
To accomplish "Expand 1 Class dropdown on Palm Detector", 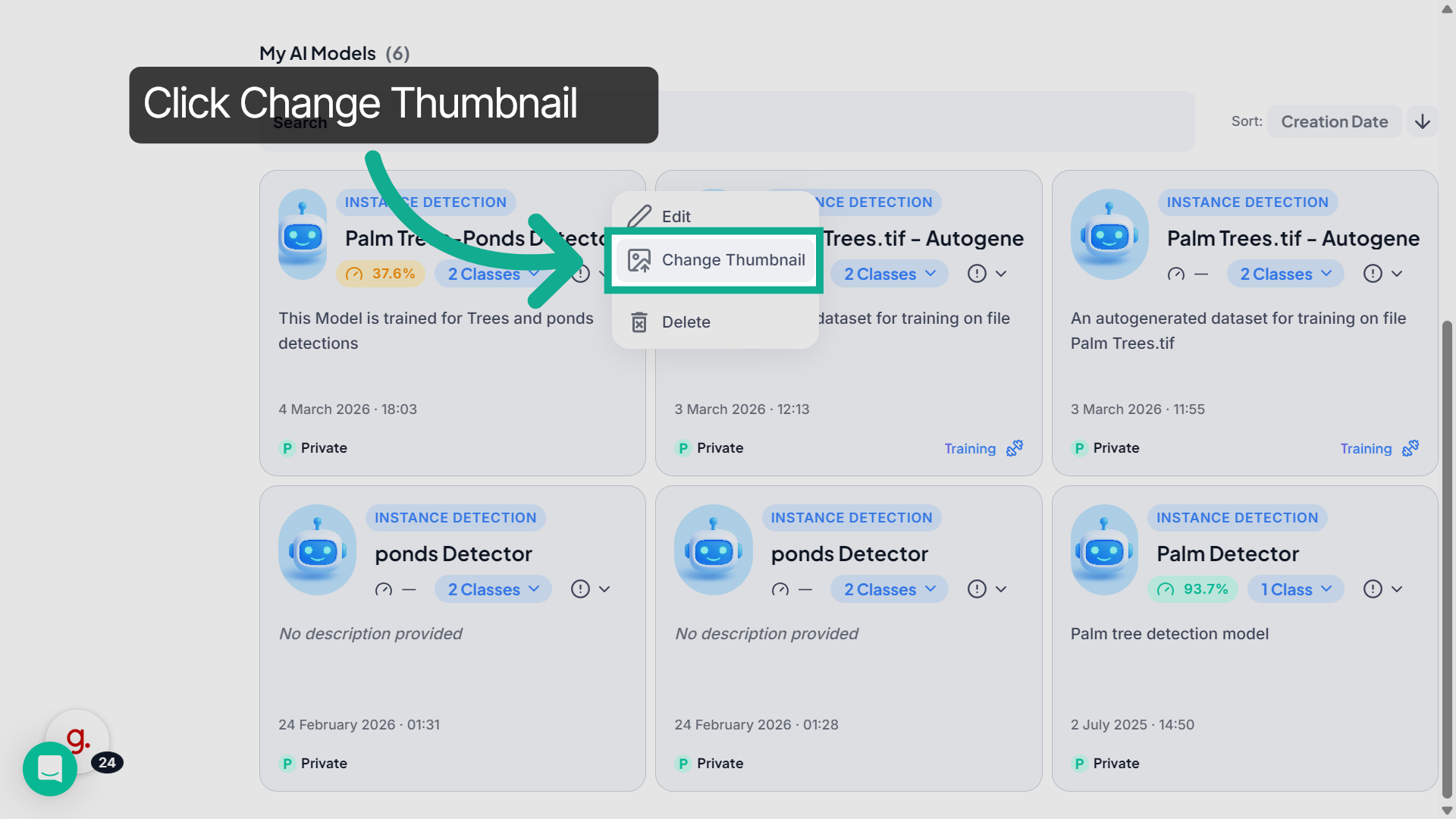I will [1295, 589].
